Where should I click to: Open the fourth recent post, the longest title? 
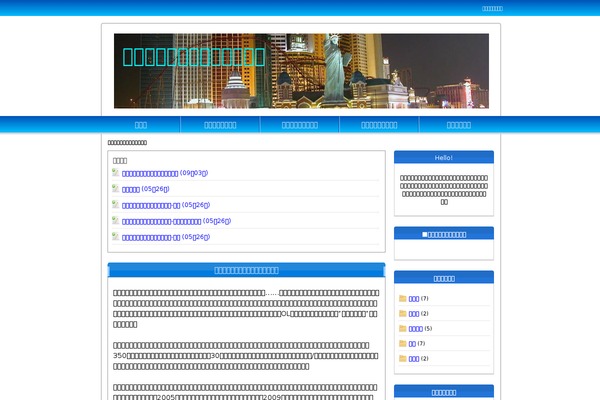176,222
